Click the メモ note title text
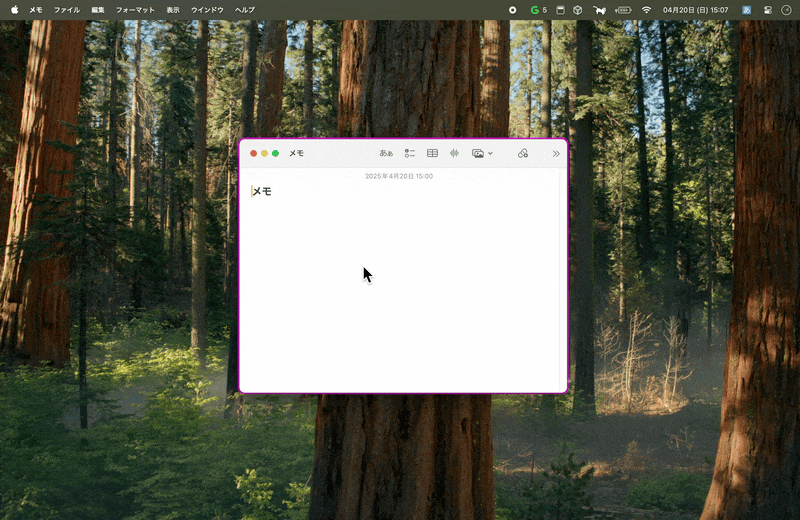800x520 pixels. coord(262,191)
